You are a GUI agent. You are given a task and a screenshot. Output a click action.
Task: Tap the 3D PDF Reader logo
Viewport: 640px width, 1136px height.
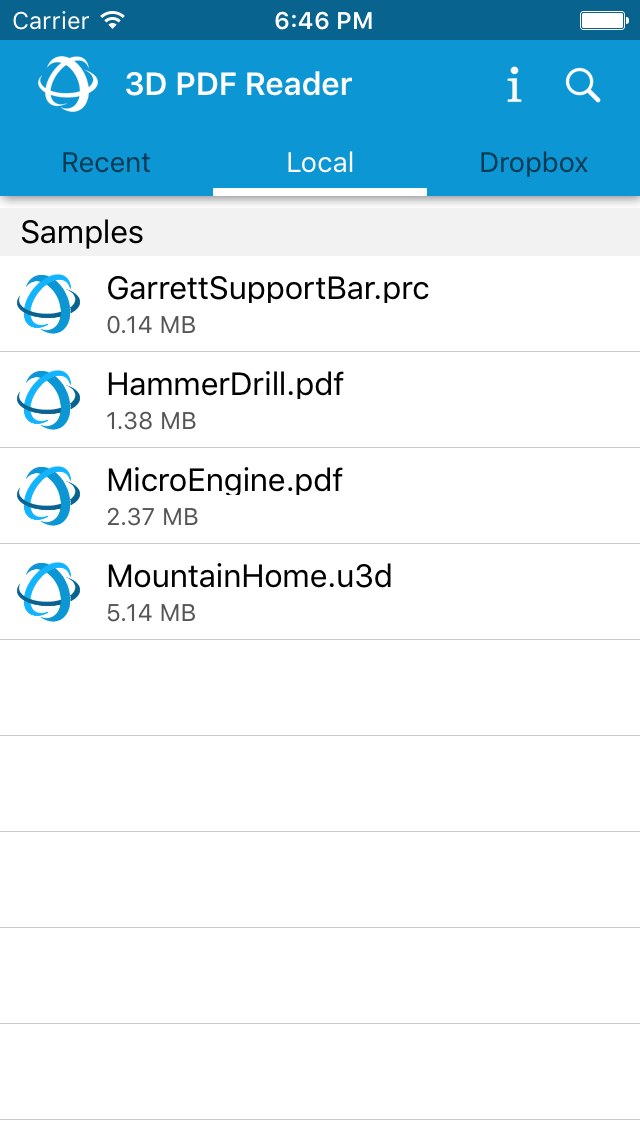coord(68,84)
